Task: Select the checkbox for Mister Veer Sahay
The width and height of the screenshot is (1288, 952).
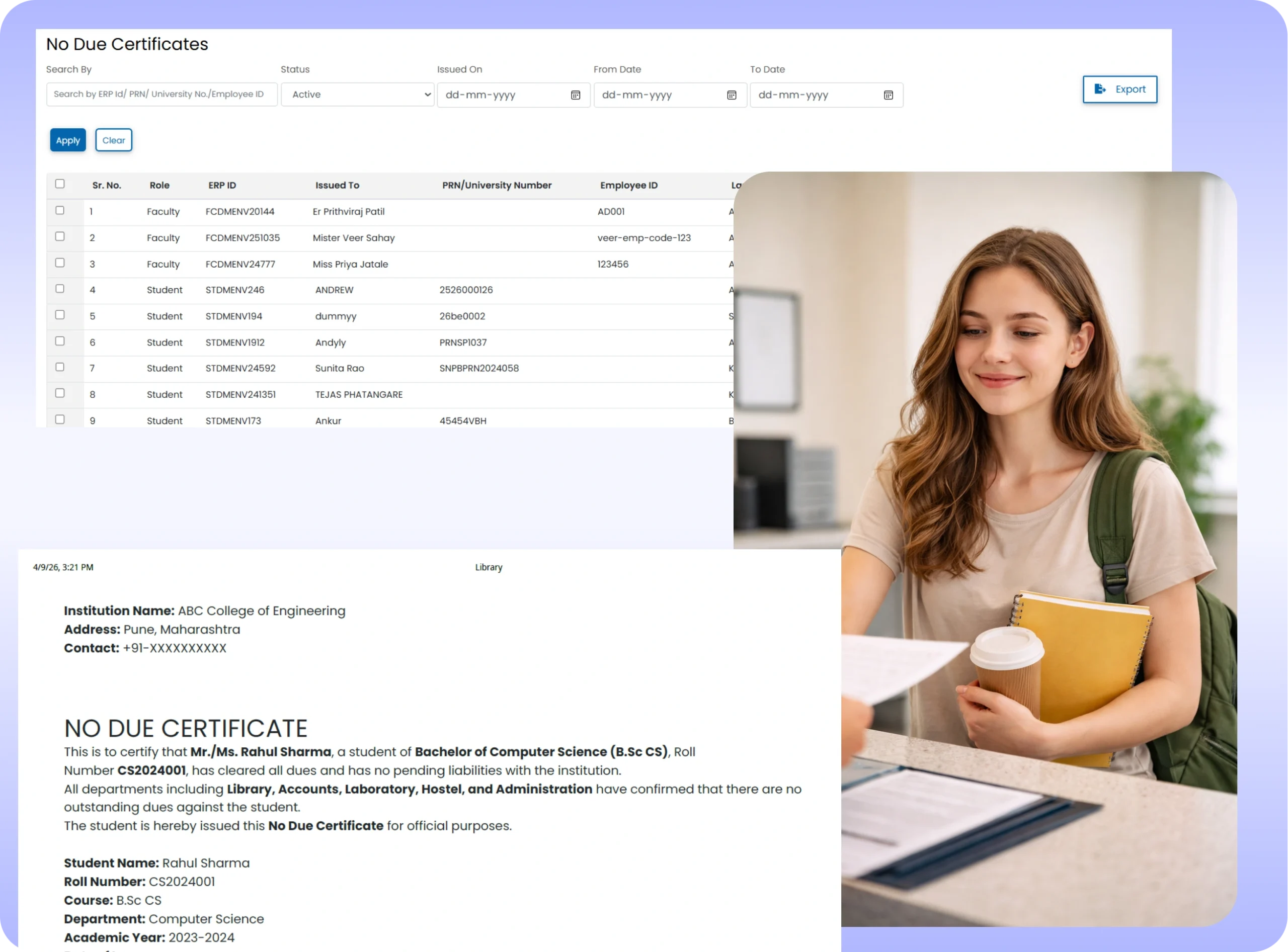Action: 60,236
